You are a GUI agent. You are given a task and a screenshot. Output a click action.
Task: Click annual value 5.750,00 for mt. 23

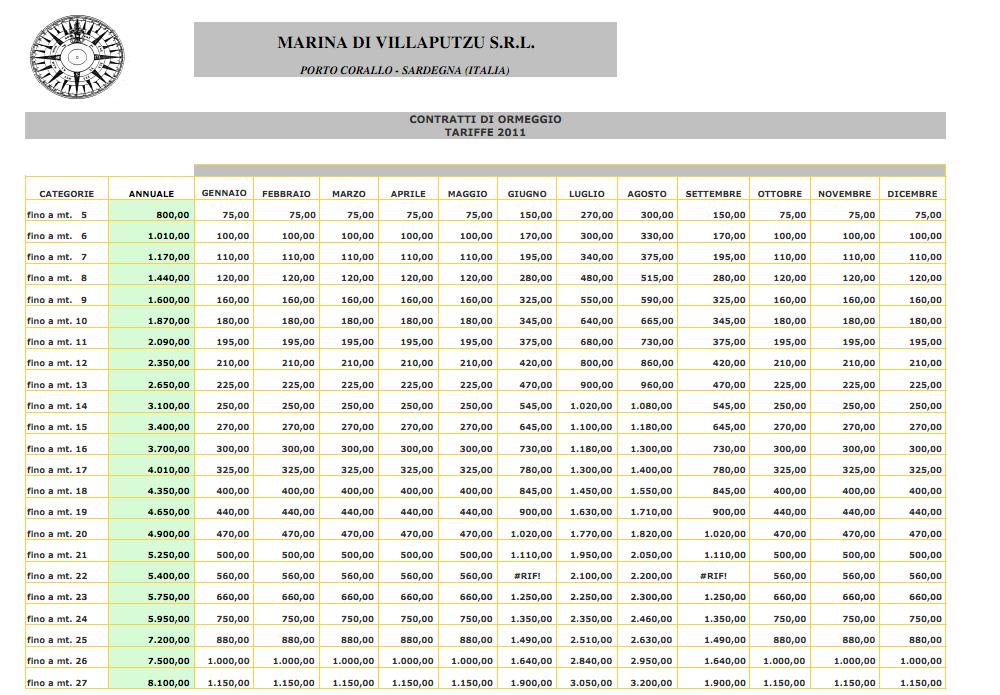pyautogui.click(x=168, y=597)
